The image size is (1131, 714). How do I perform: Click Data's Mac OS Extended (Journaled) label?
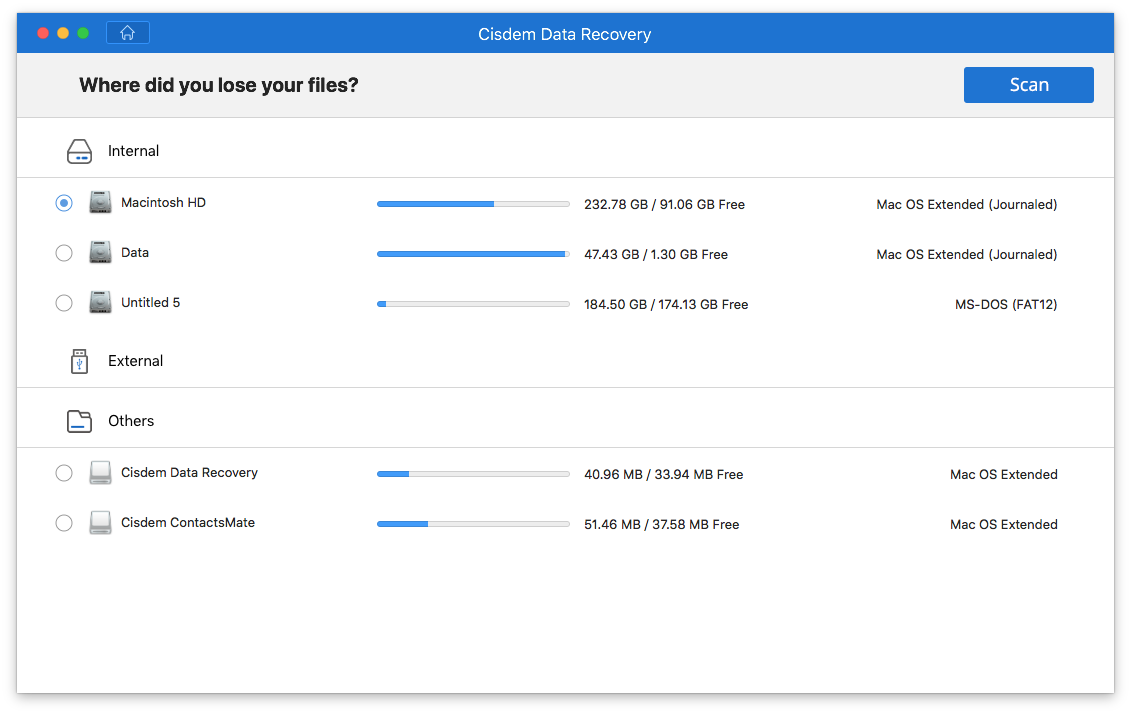(967, 255)
